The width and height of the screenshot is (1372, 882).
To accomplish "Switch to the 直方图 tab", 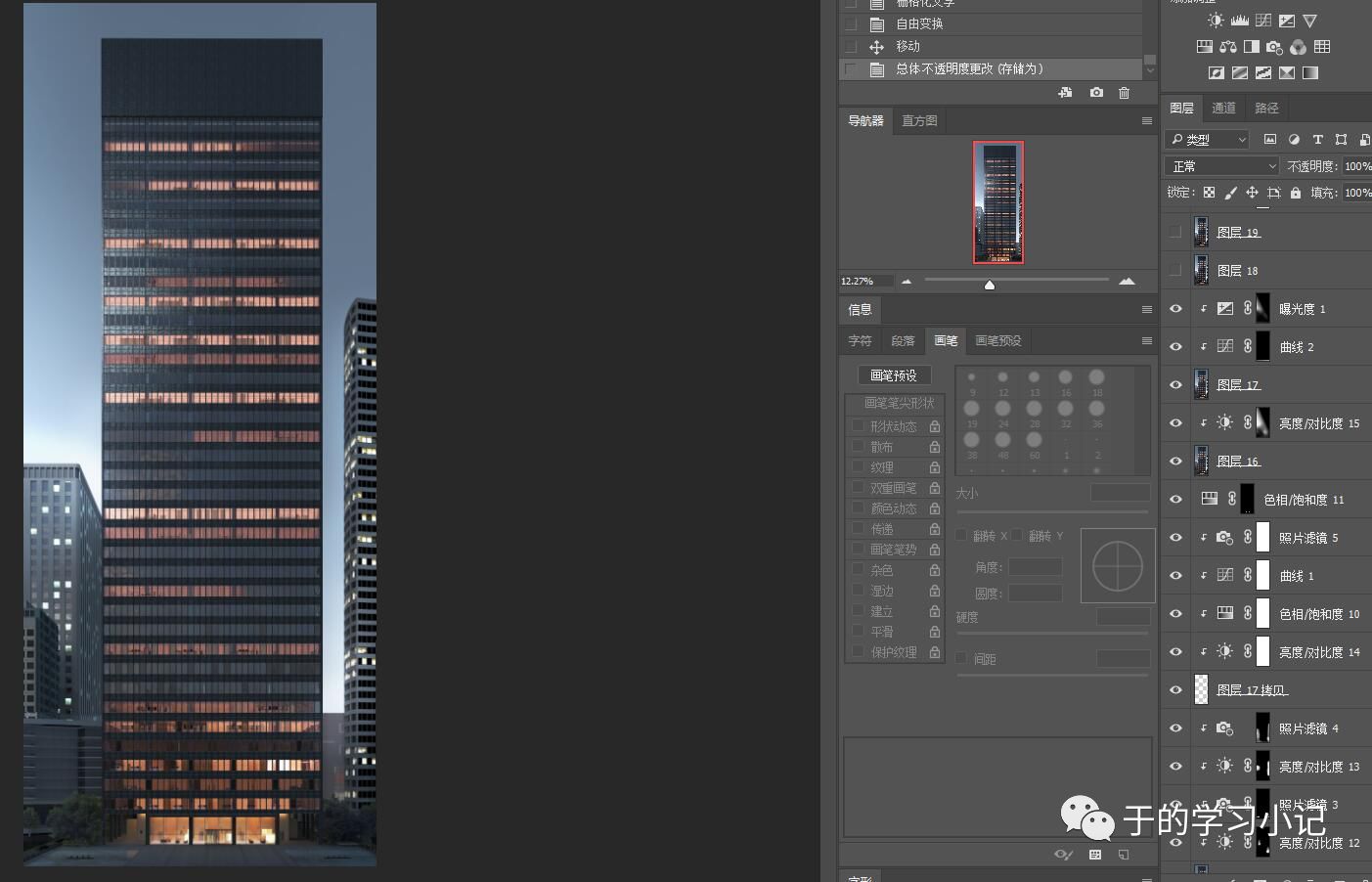I will (x=919, y=120).
